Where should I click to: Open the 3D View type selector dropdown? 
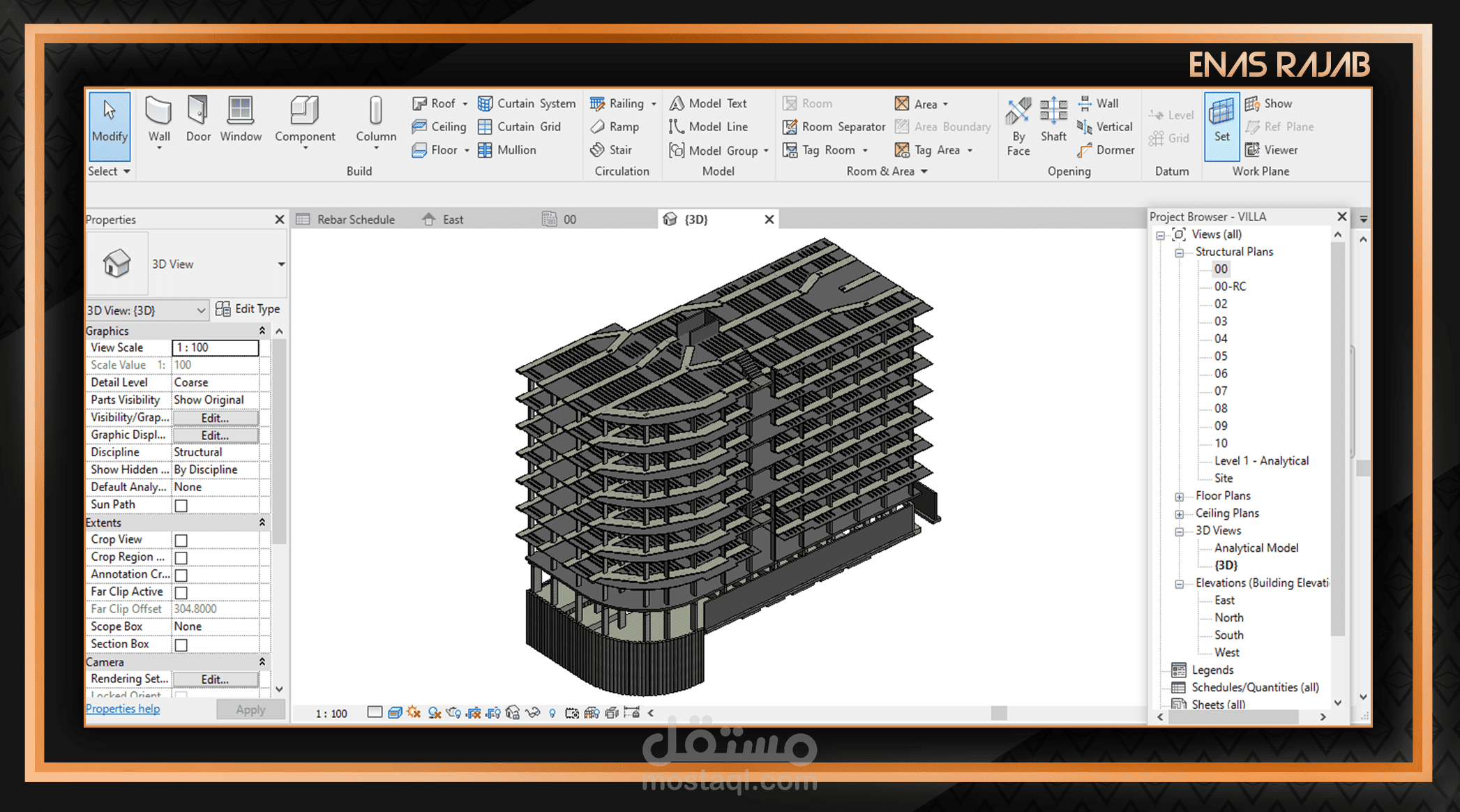(281, 264)
